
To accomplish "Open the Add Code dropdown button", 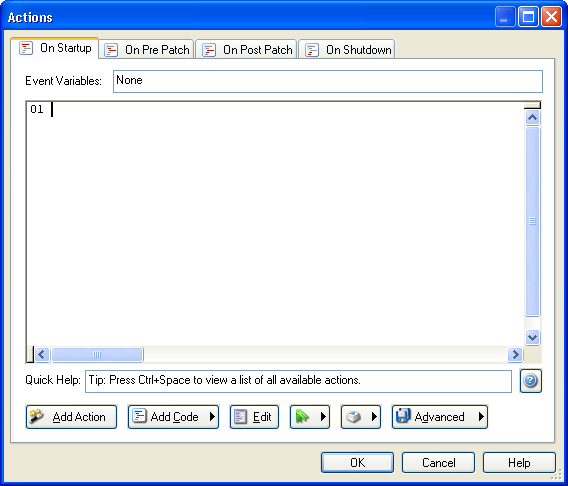I will [x=174, y=417].
